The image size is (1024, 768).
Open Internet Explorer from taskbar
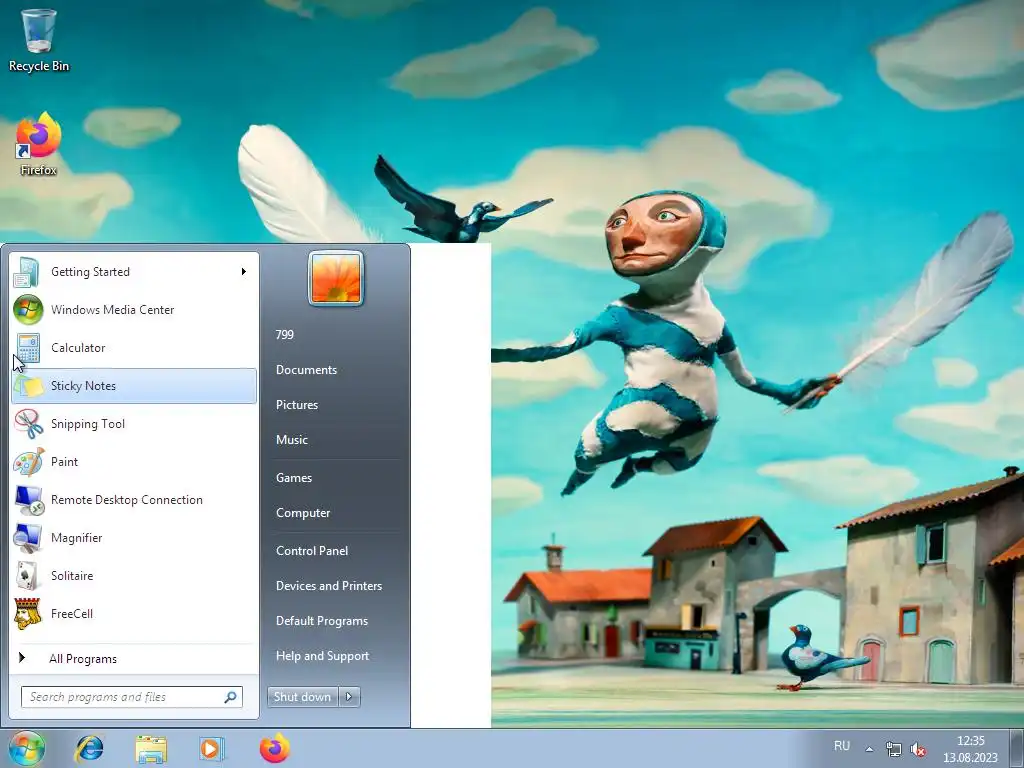[x=89, y=748]
